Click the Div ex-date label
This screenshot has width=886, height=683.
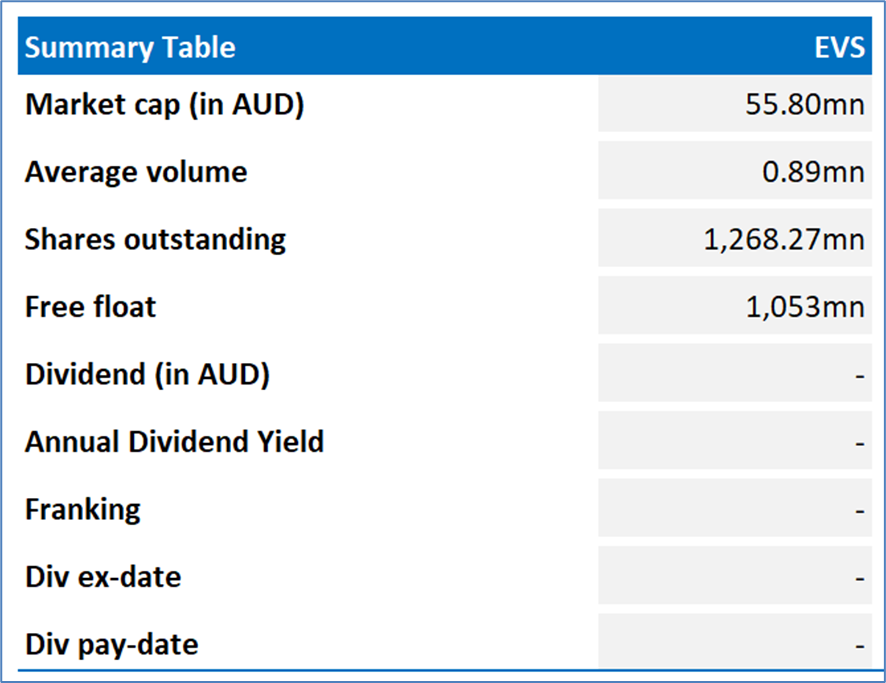tap(103, 577)
